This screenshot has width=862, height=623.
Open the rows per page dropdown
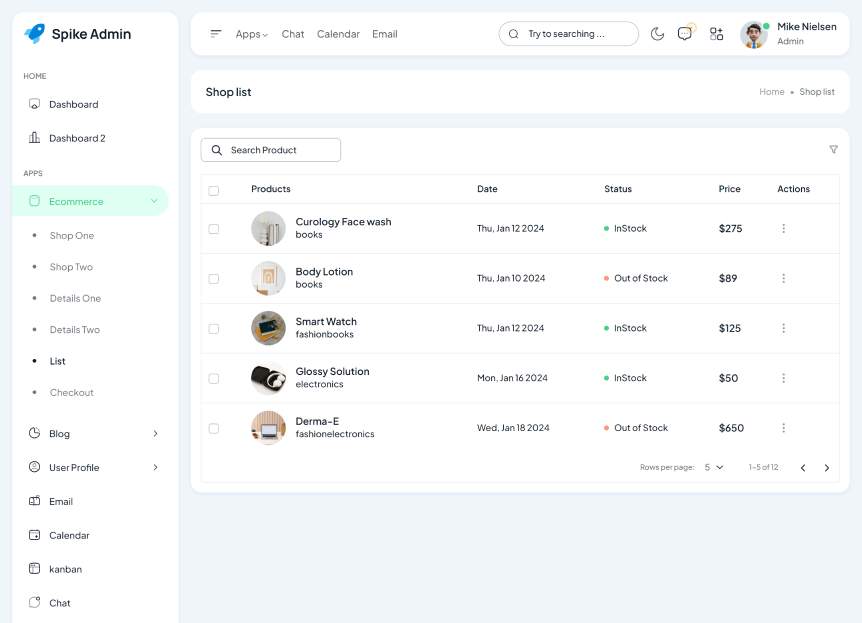713,468
